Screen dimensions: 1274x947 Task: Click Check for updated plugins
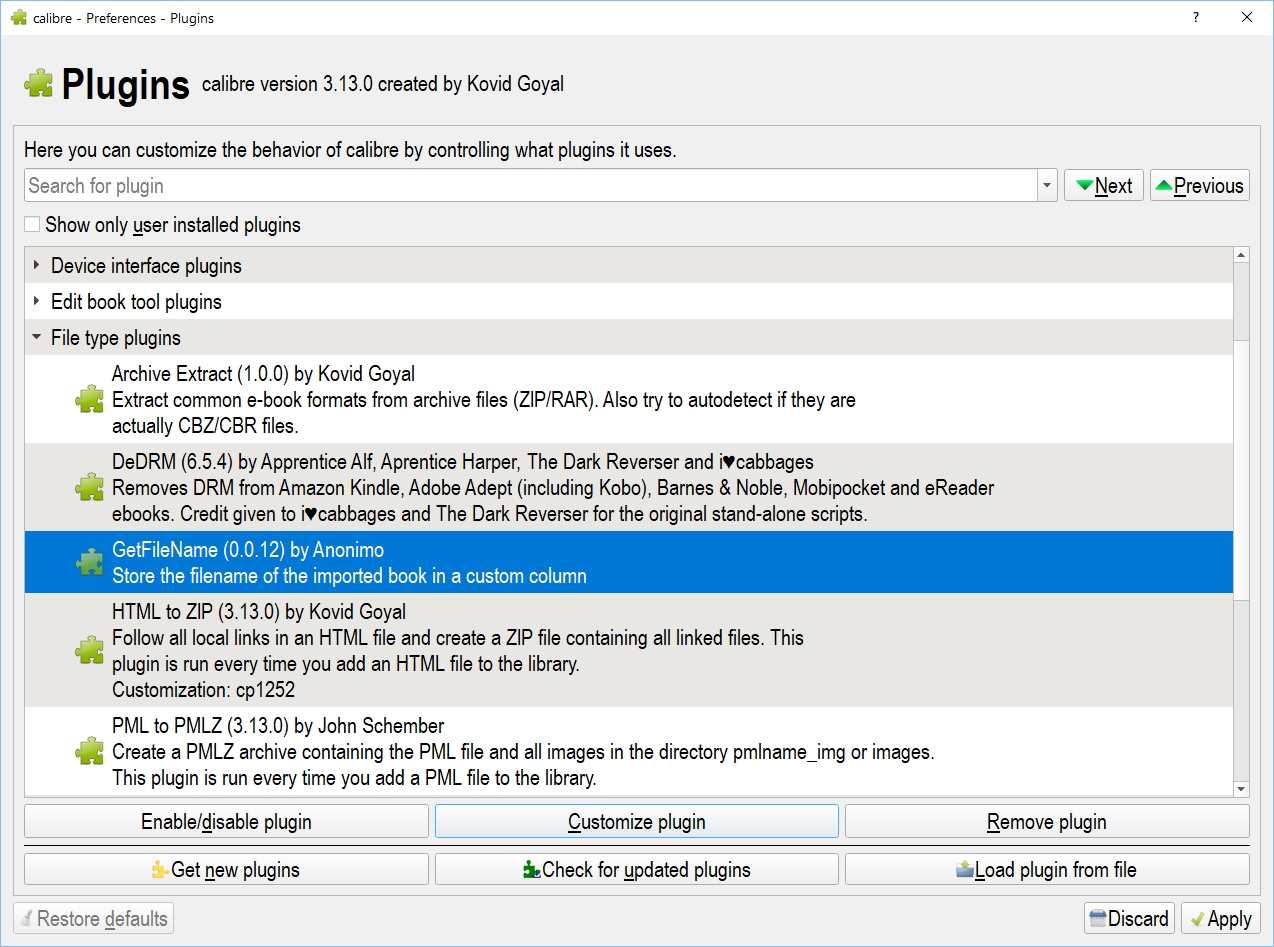tap(636, 870)
